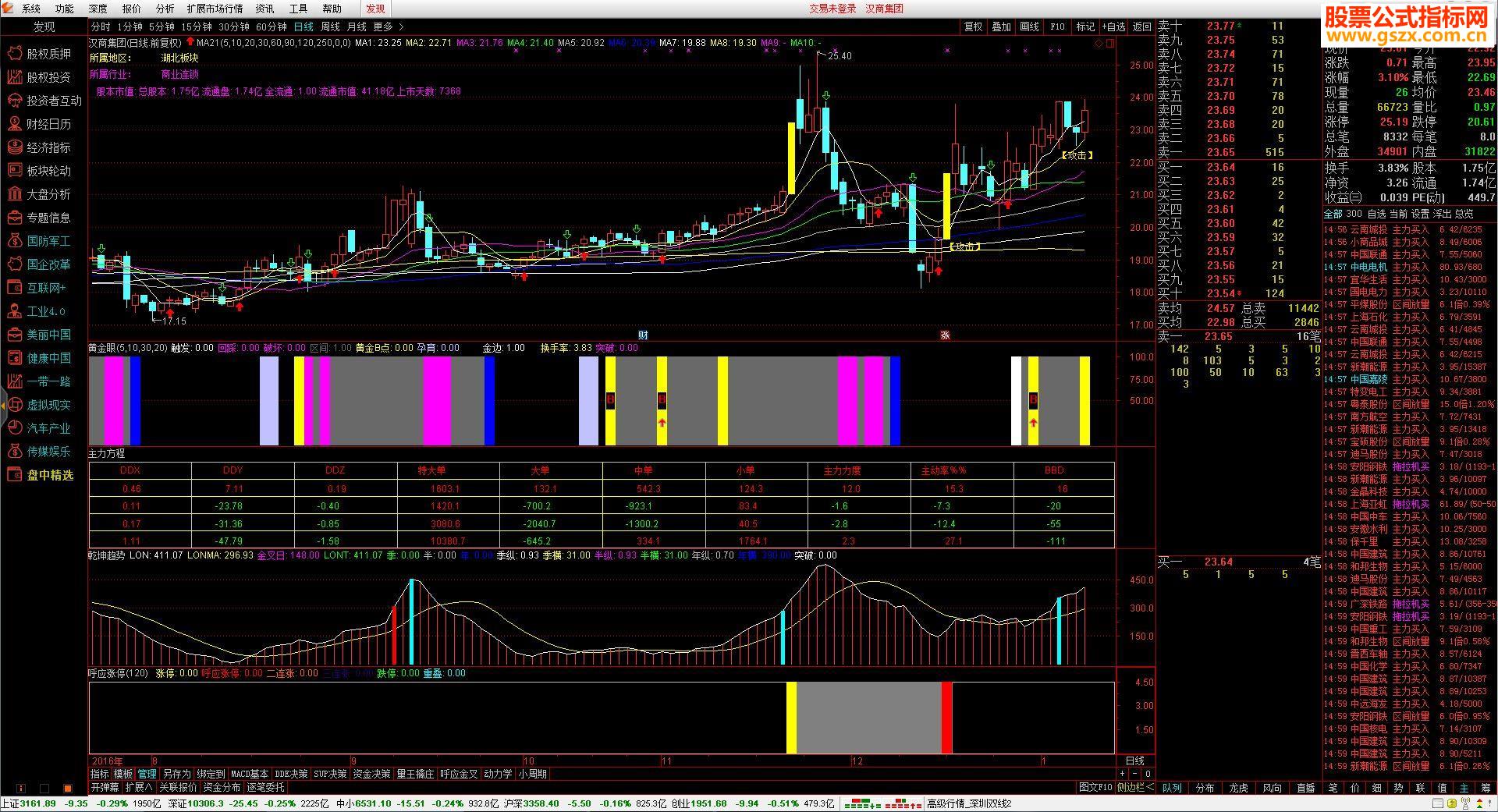Add stock via +自选 button
Viewport: 1498px width, 812px height.
[1114, 27]
